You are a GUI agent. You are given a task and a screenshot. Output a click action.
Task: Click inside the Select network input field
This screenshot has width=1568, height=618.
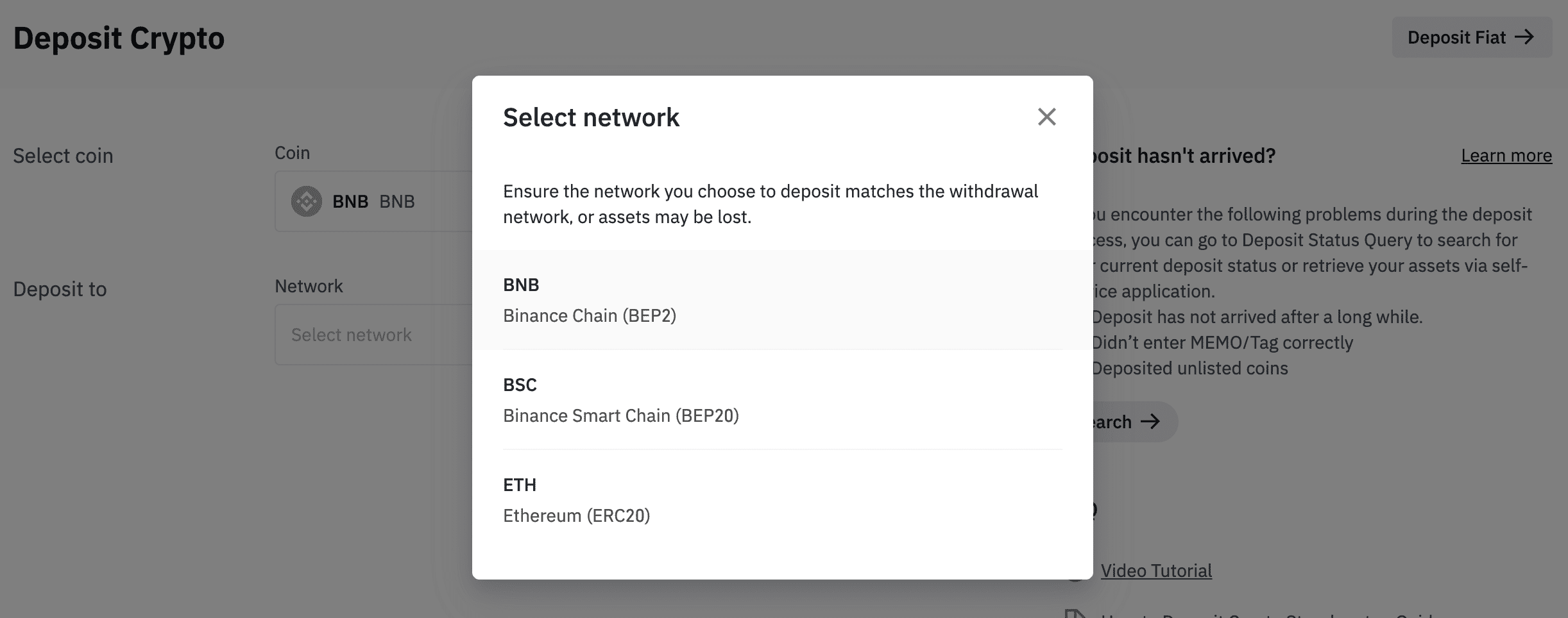pyautogui.click(x=372, y=334)
